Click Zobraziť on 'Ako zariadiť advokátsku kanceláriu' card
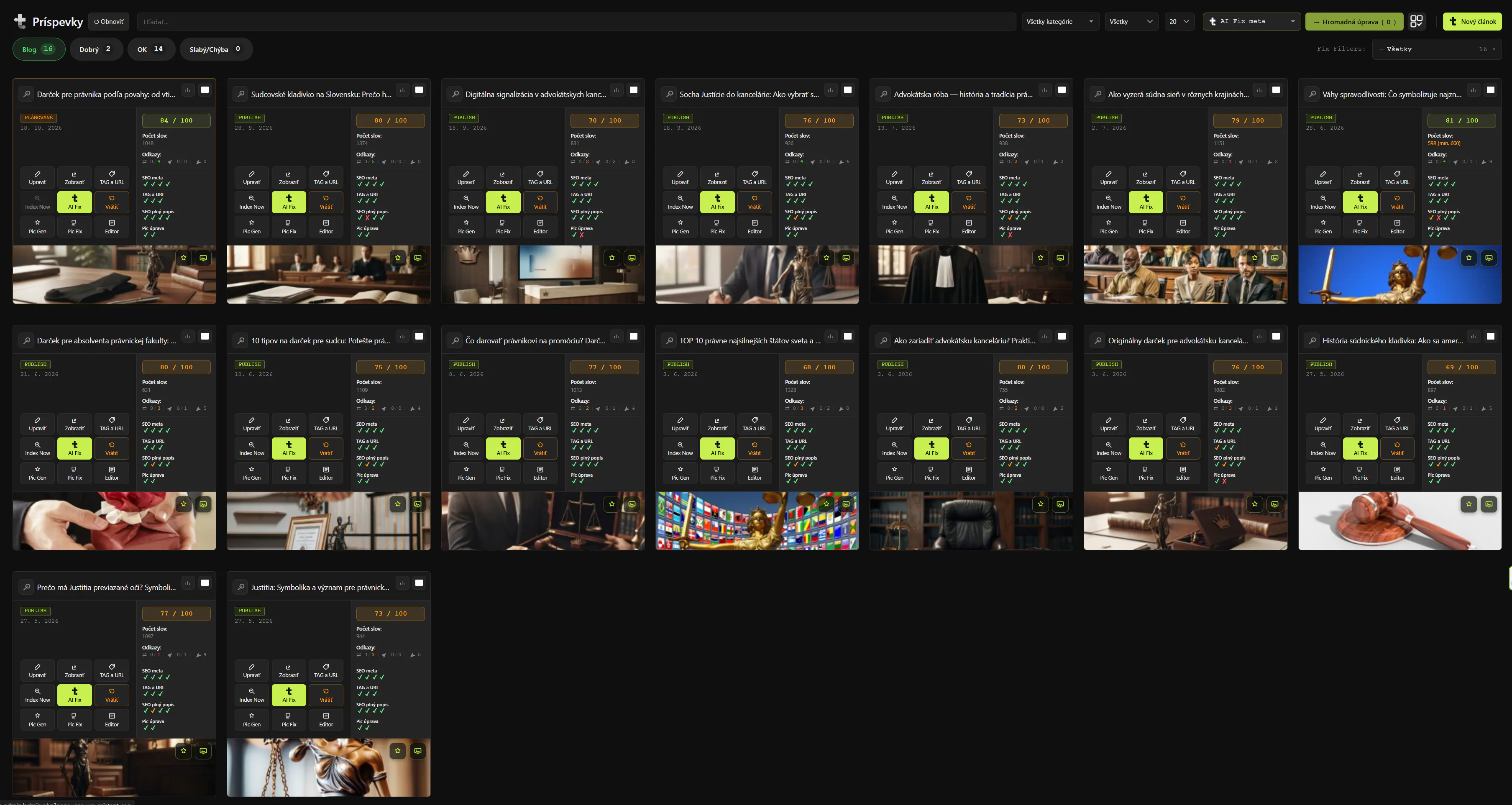 coord(931,424)
